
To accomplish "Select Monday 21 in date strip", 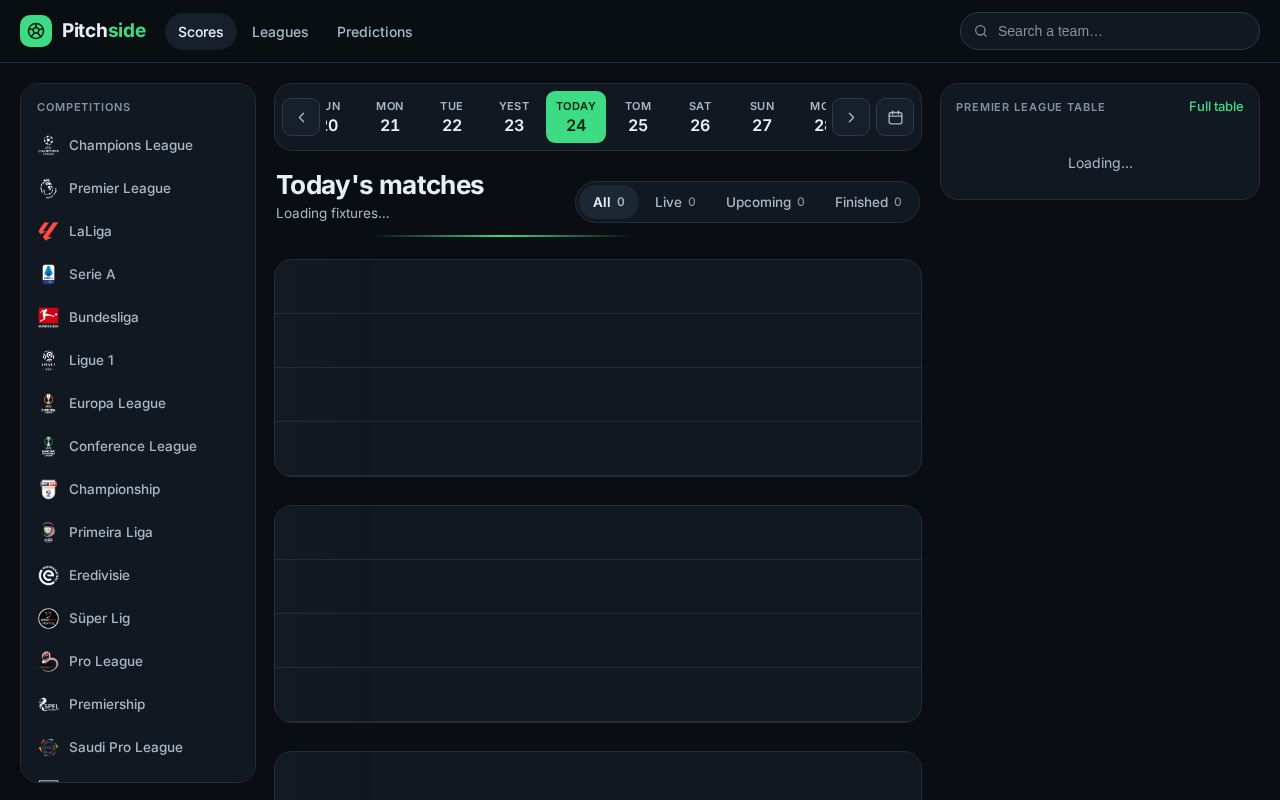I will (x=390, y=117).
